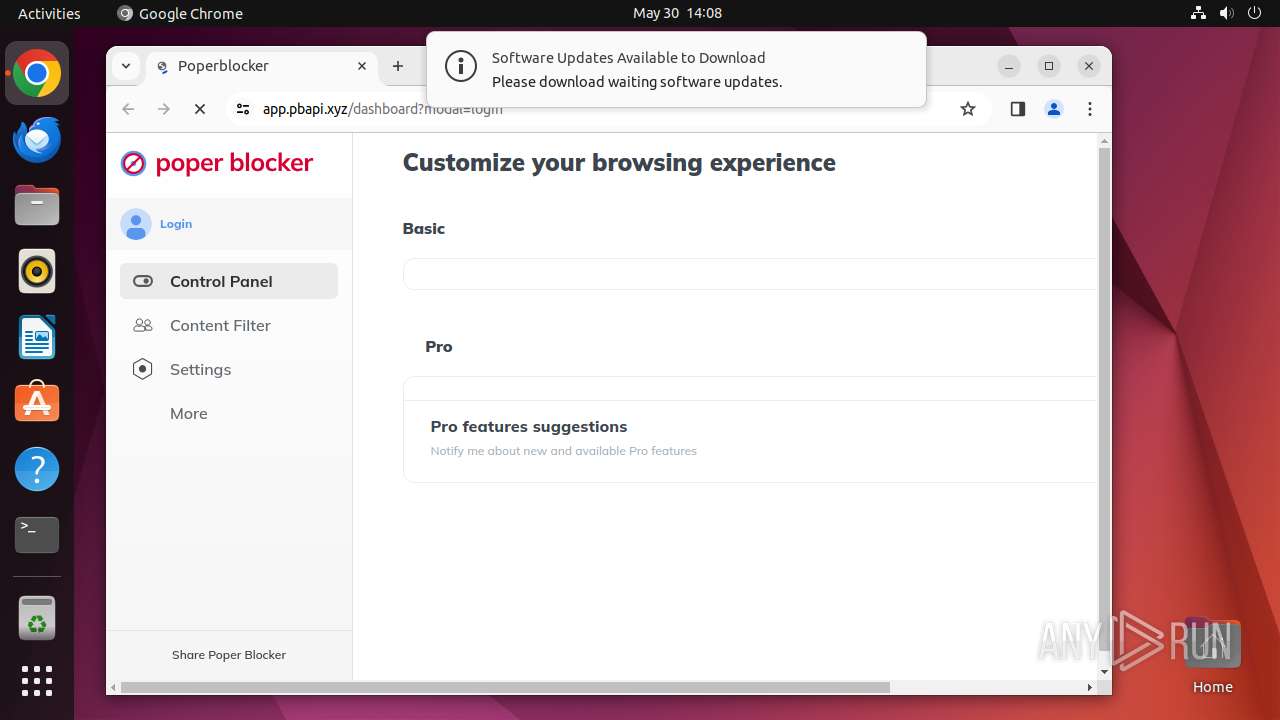
Task: Open Google Chrome from dock
Action: pyautogui.click(x=37, y=73)
